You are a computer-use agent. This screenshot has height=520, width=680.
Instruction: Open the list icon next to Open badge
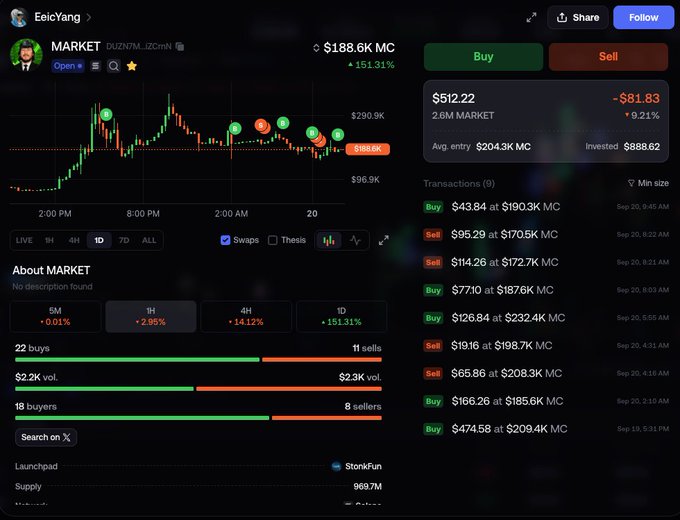(95, 66)
